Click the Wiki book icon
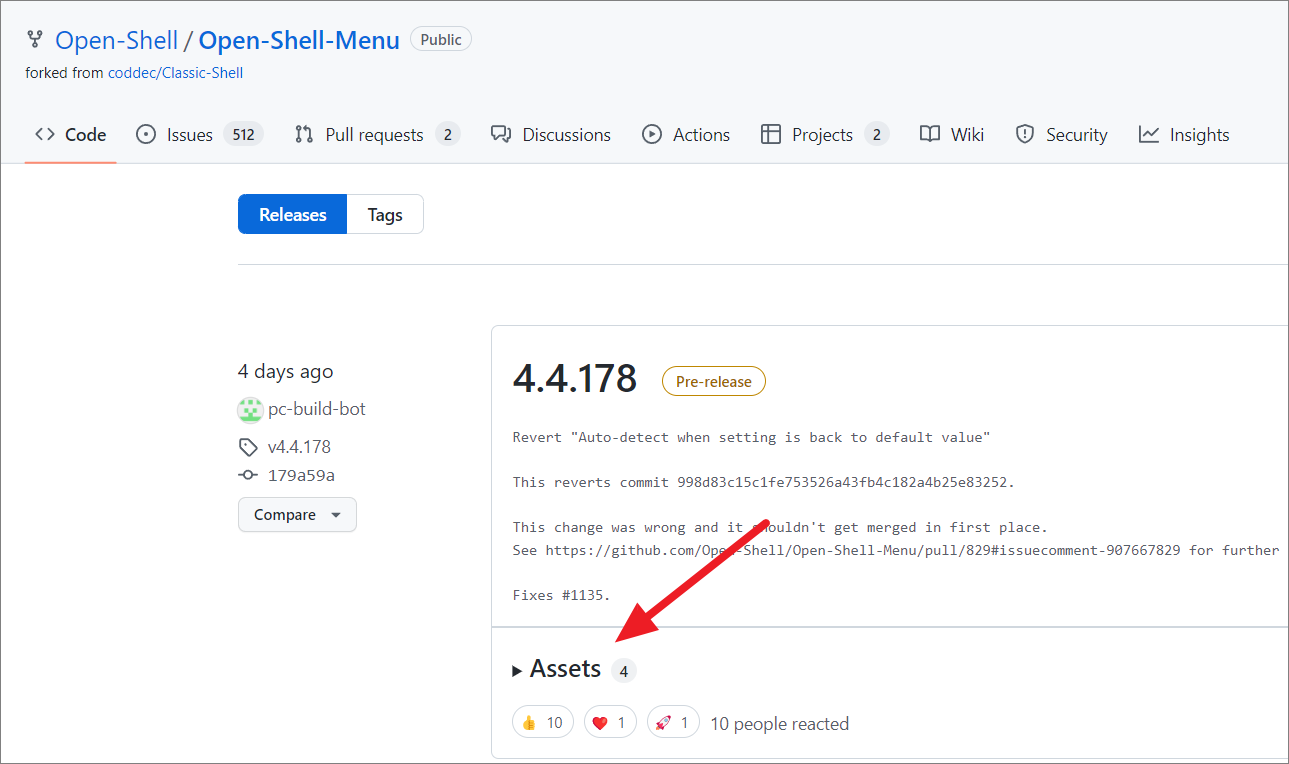 click(x=930, y=134)
